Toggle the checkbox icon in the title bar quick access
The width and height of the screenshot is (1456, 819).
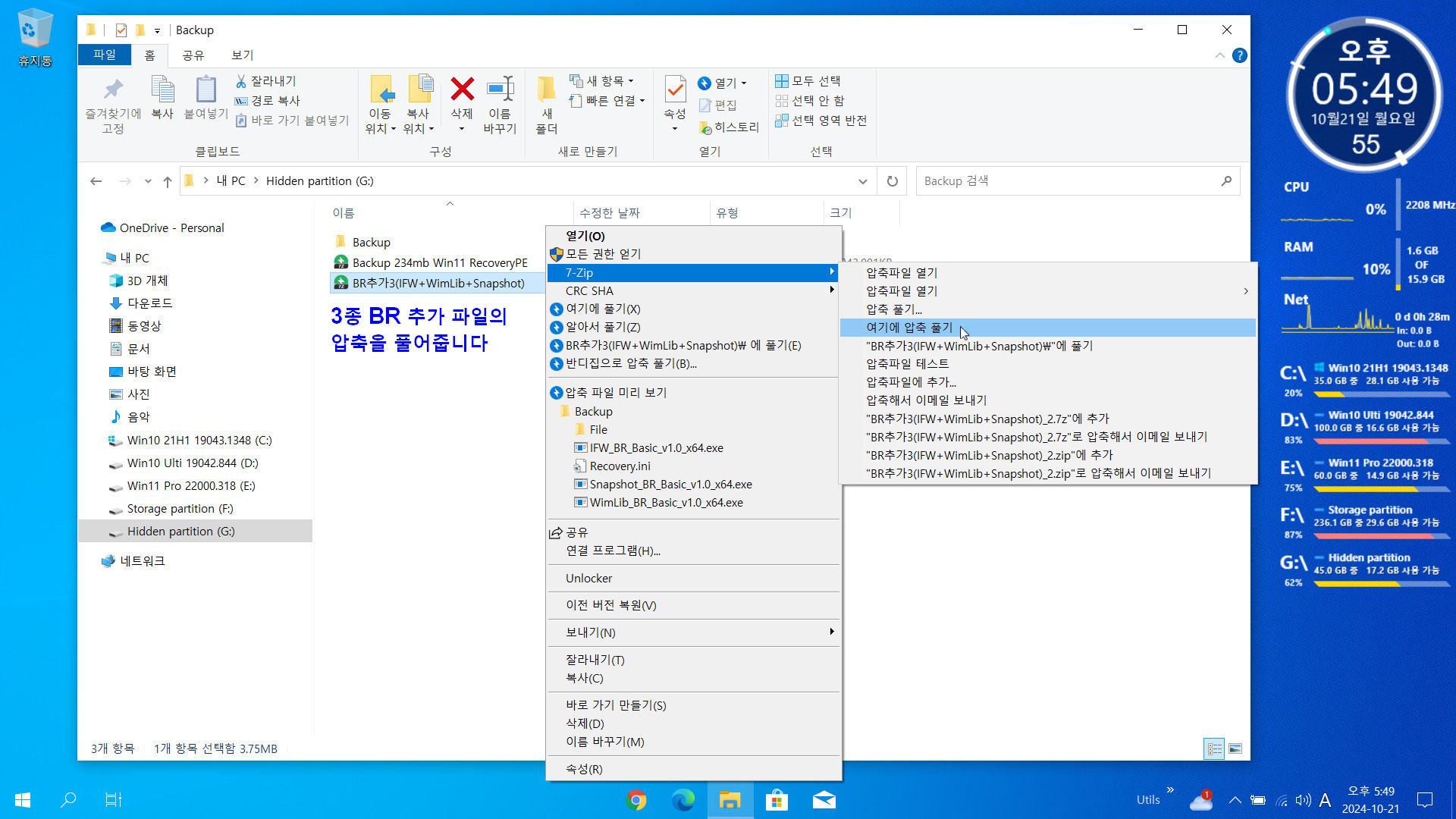click(x=121, y=30)
